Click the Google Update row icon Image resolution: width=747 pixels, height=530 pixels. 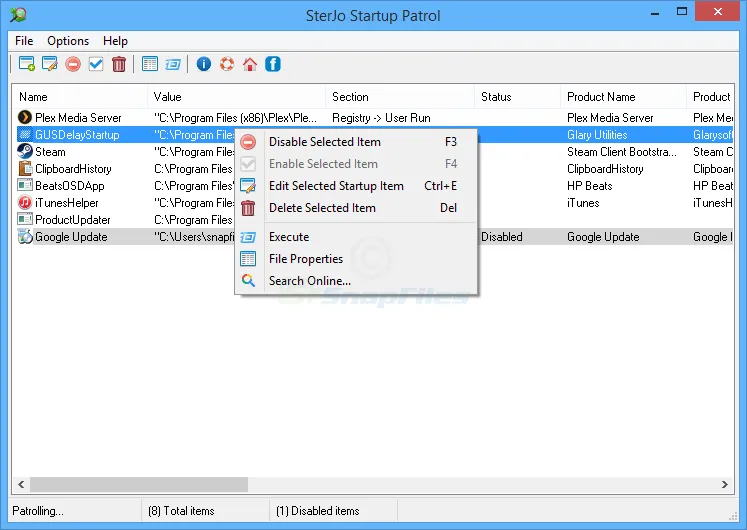[x=25, y=237]
